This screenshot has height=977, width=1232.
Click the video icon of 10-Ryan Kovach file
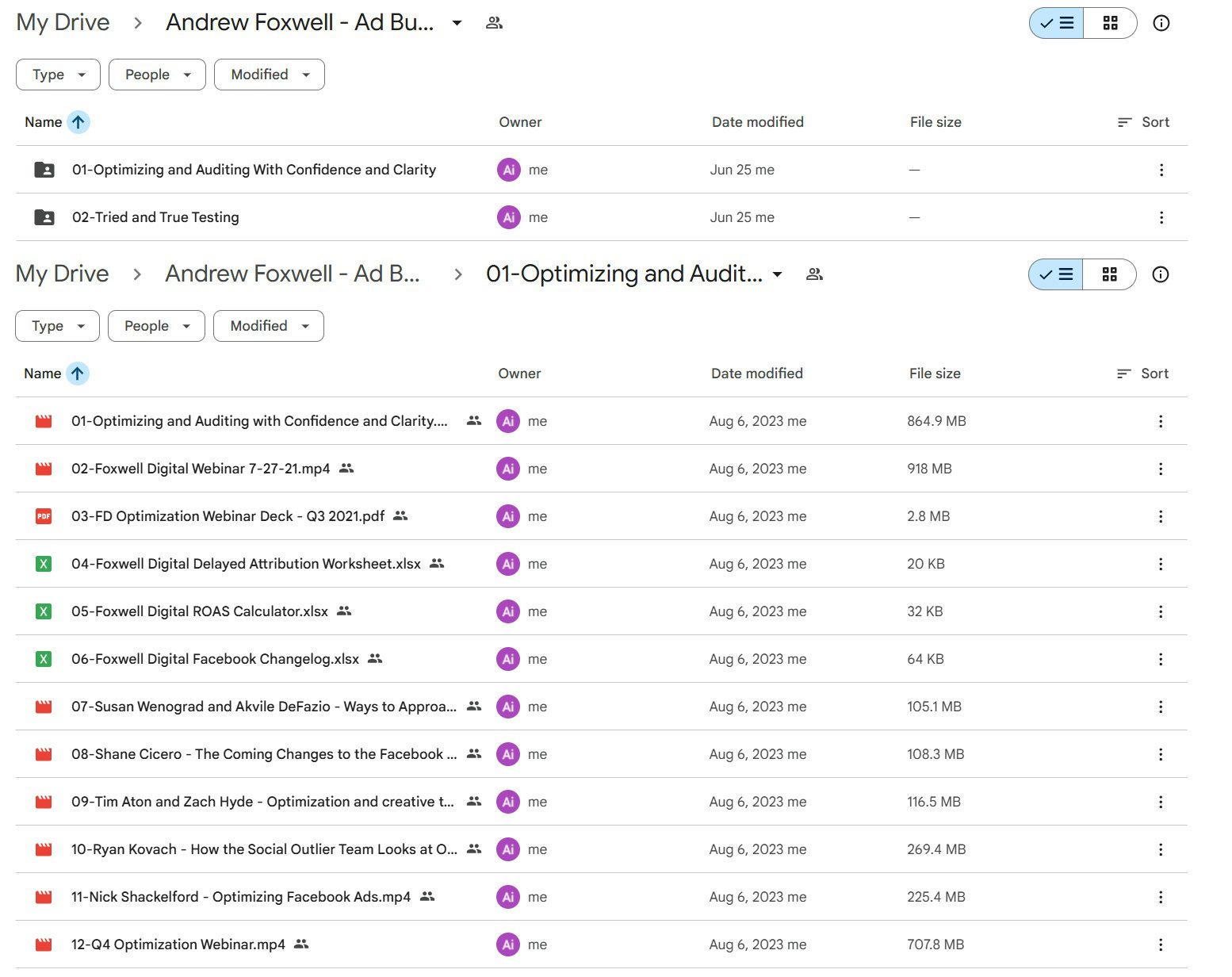tap(44, 849)
